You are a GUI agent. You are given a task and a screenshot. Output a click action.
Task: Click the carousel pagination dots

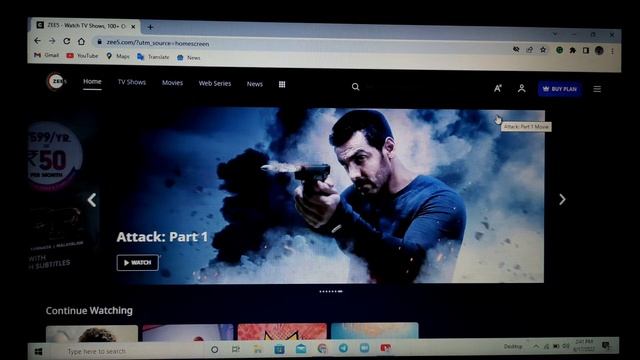pos(331,291)
